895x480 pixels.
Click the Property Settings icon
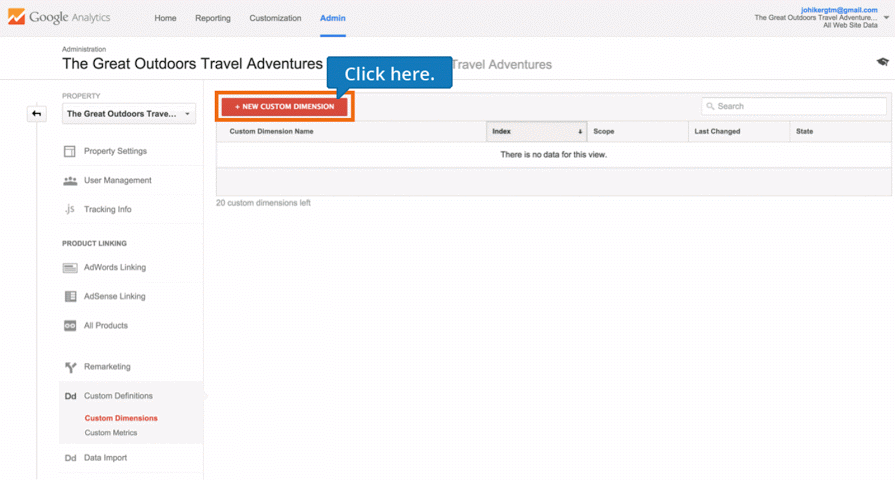(x=70, y=151)
